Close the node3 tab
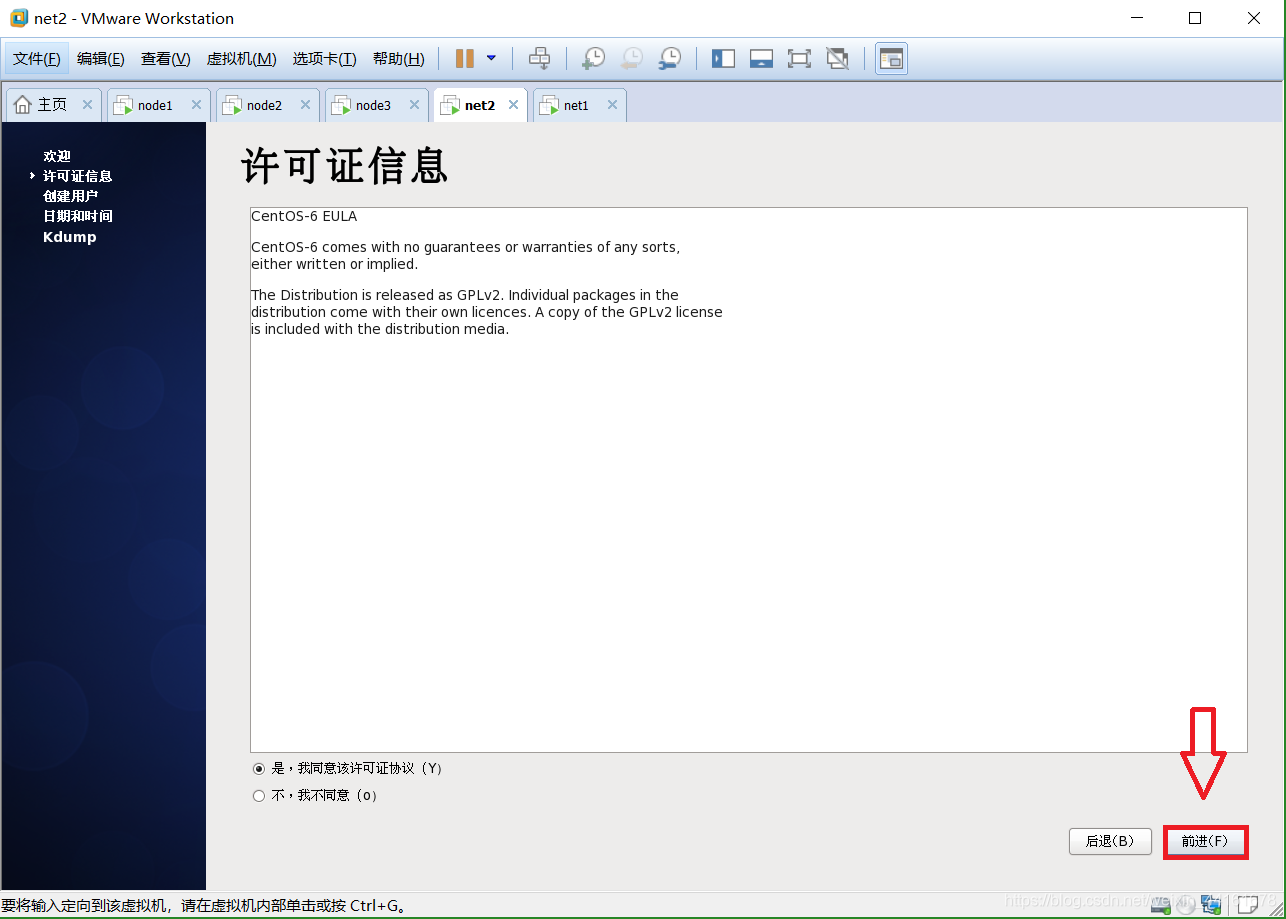Screen dimensions: 1286x919 414,105
